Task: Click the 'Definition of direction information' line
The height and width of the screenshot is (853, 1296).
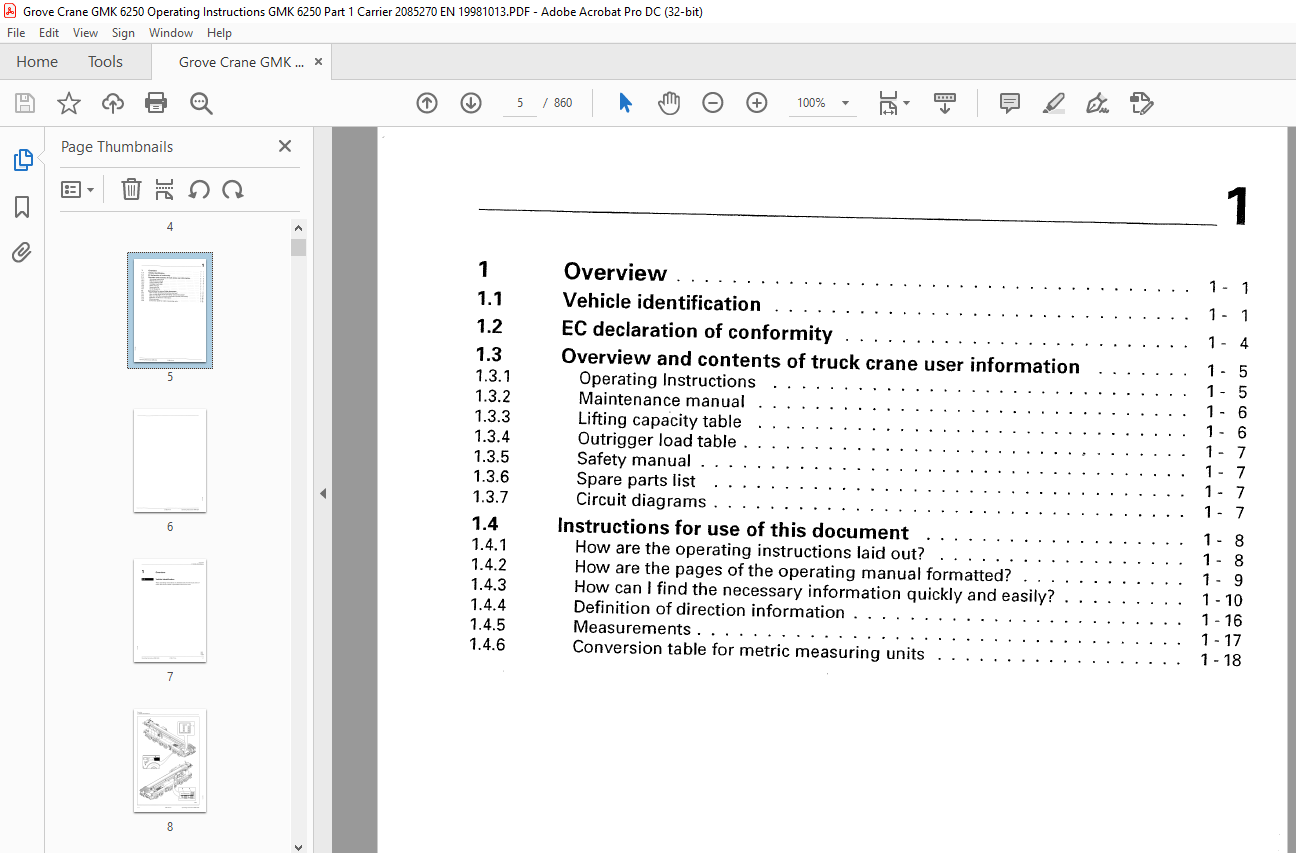Action: (x=709, y=609)
